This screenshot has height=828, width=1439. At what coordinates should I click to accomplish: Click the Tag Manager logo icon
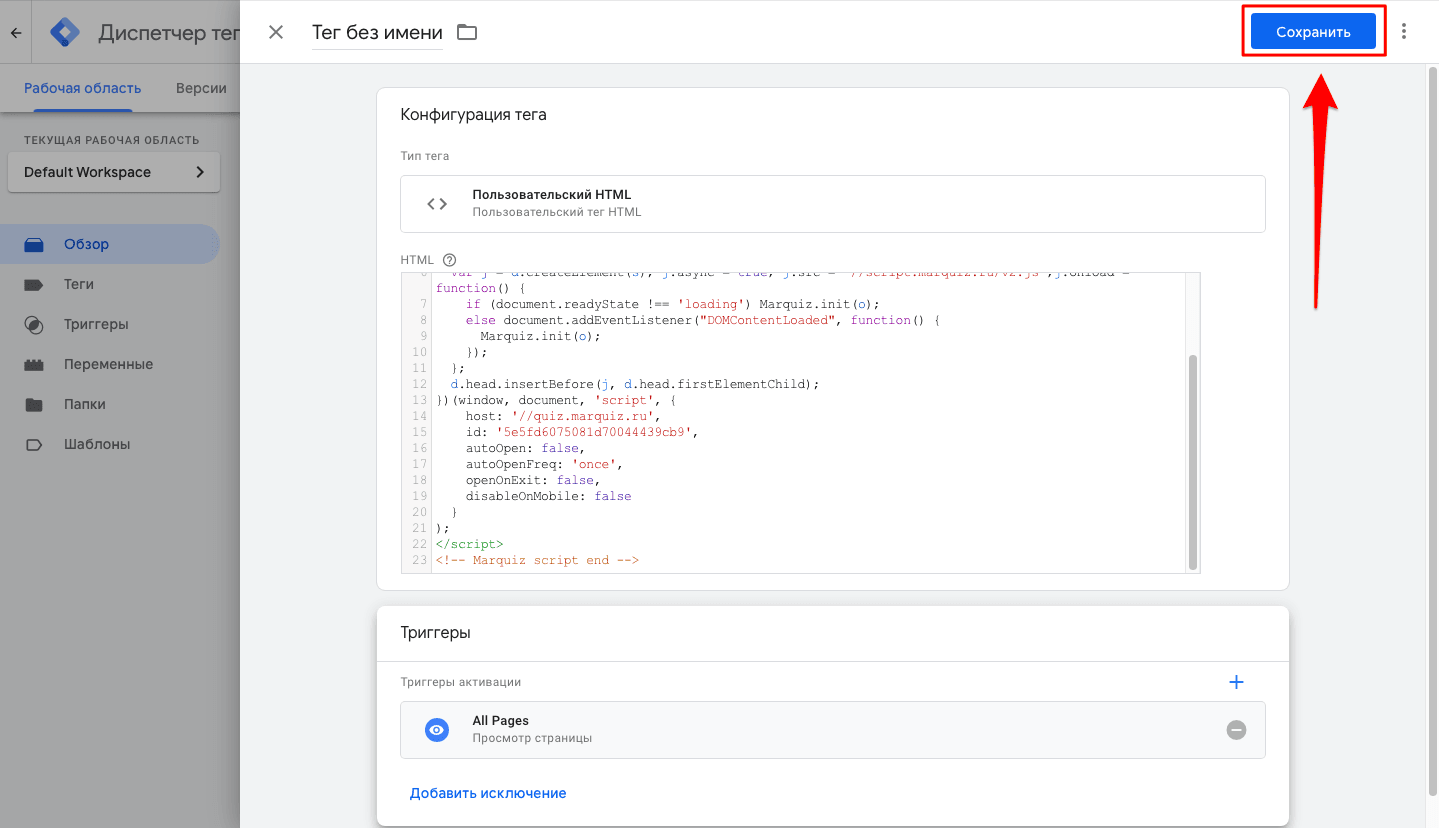(x=65, y=32)
